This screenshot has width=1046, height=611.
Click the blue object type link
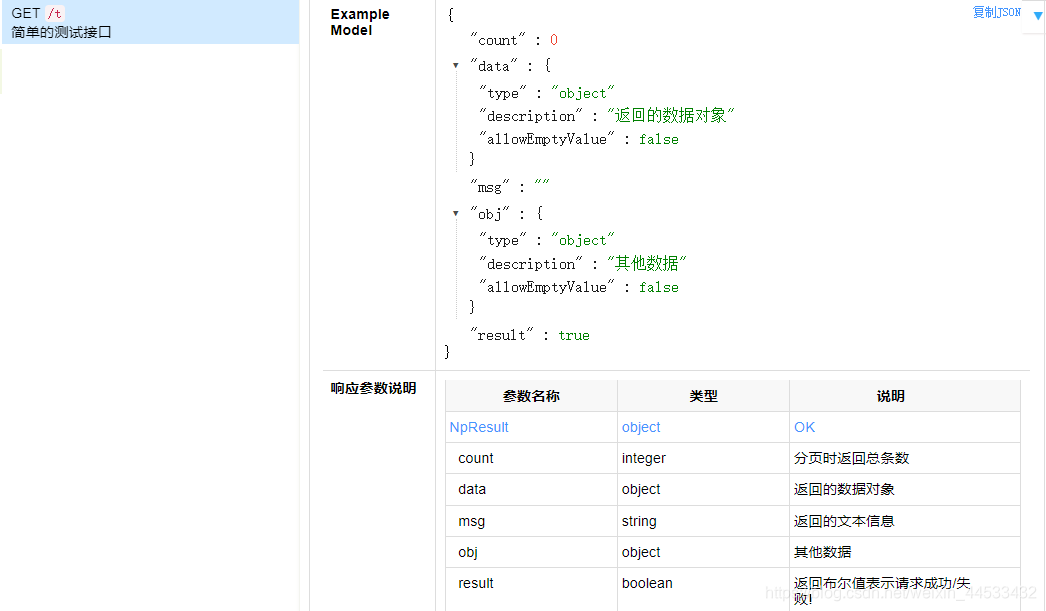[x=641, y=427]
